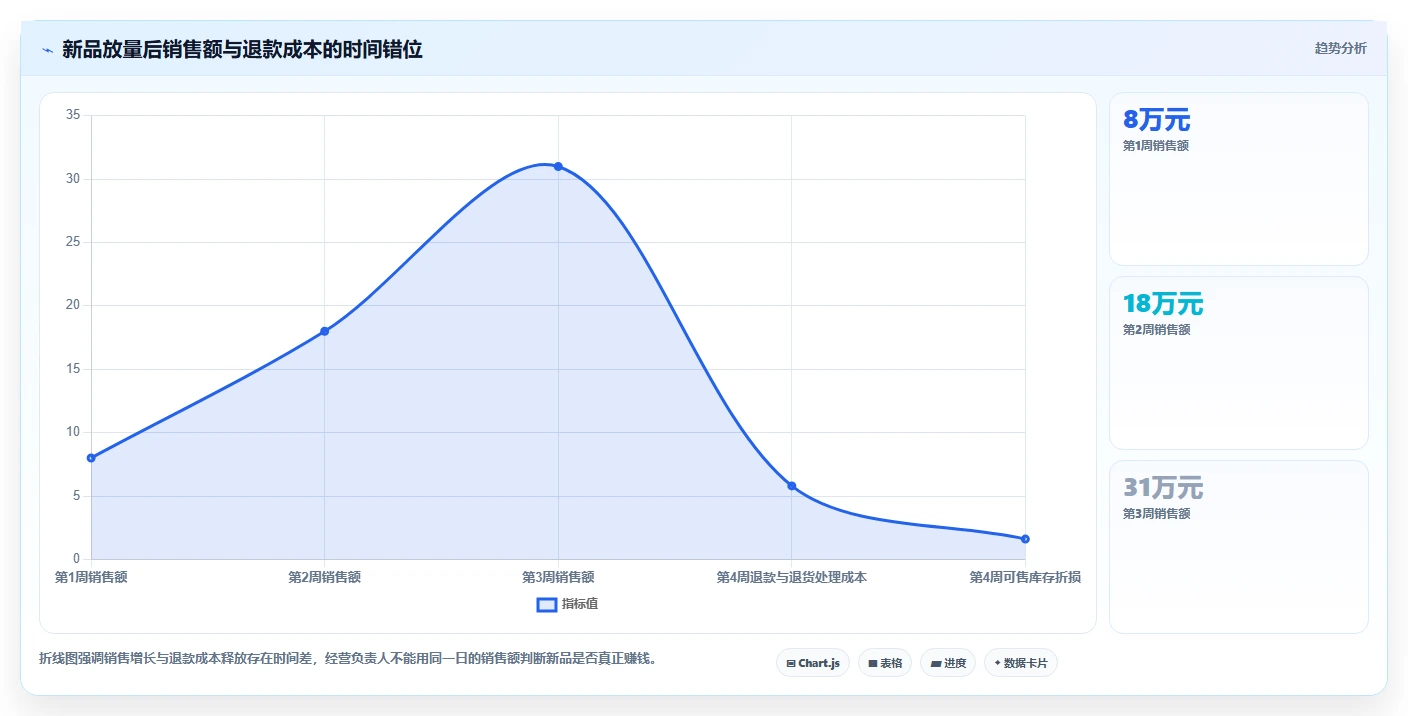Click the 指标值 legend text

580,604
